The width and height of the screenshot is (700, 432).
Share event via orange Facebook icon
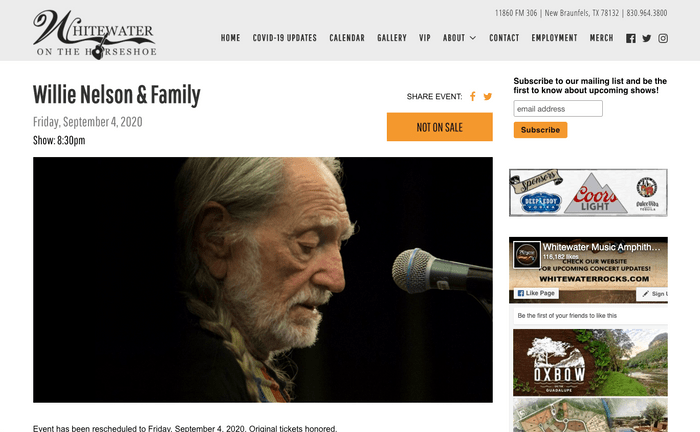click(472, 96)
